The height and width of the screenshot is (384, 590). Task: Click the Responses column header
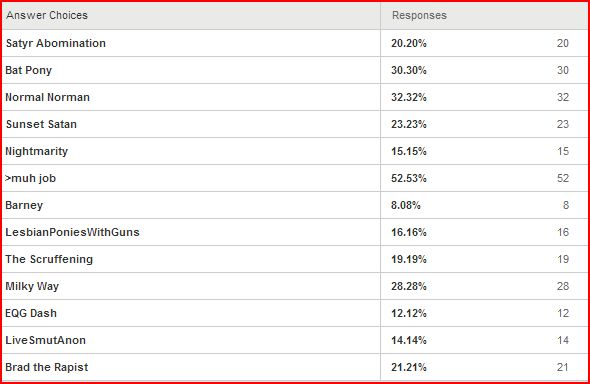point(419,15)
